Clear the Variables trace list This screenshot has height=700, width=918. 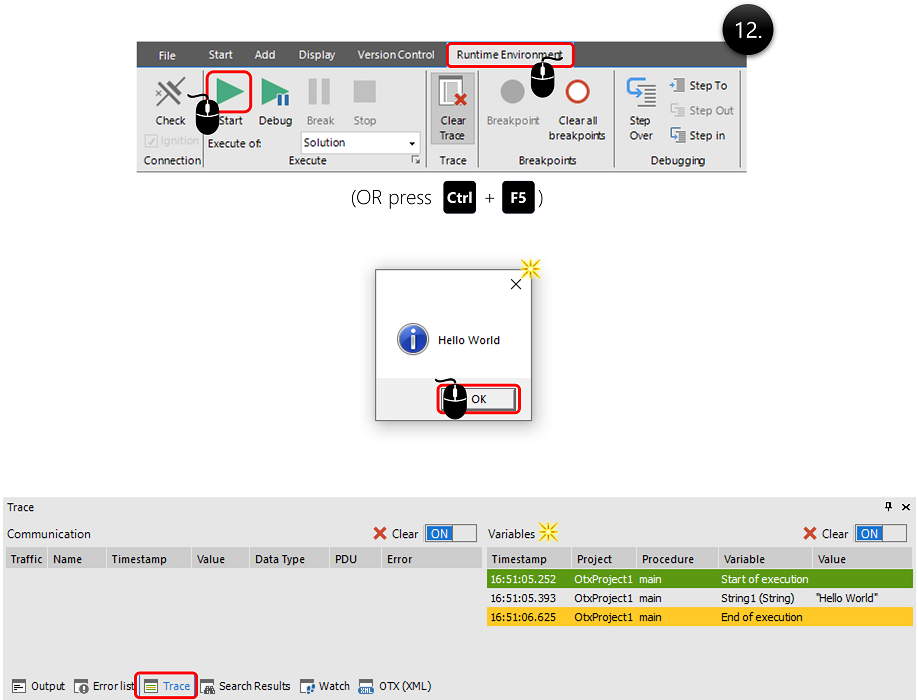coord(825,534)
